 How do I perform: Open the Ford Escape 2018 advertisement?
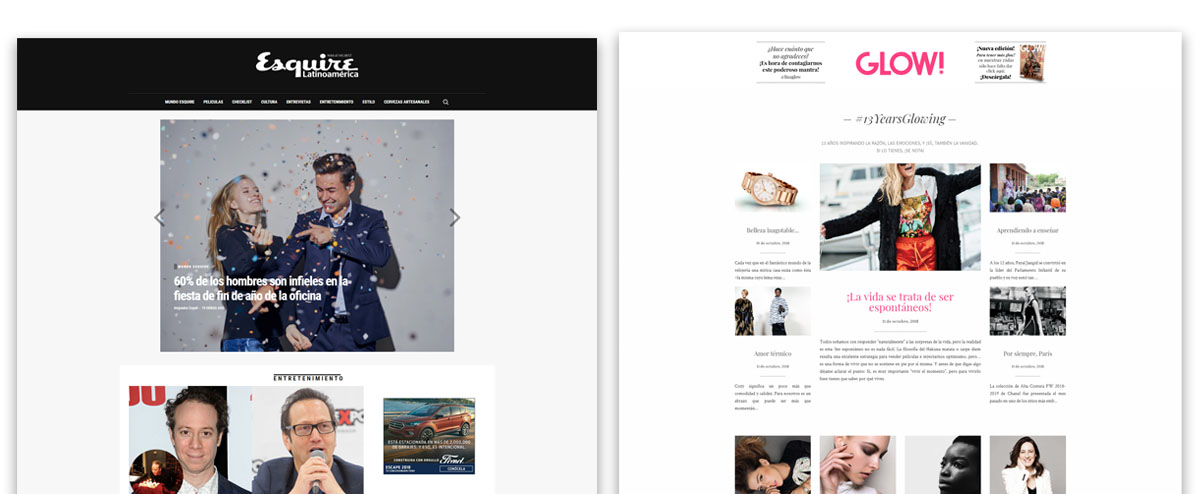pyautogui.click(x=429, y=436)
